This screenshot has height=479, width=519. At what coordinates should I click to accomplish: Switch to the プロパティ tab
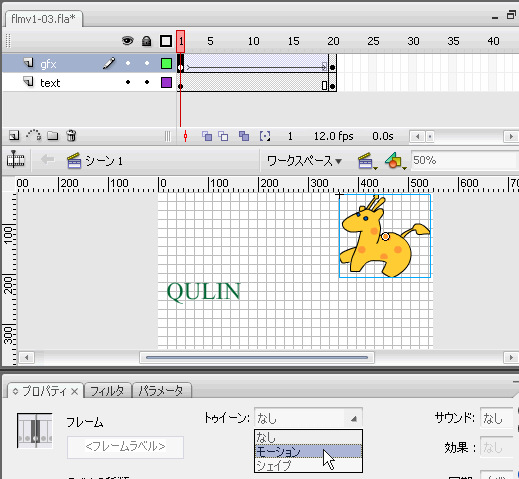click(x=45, y=391)
